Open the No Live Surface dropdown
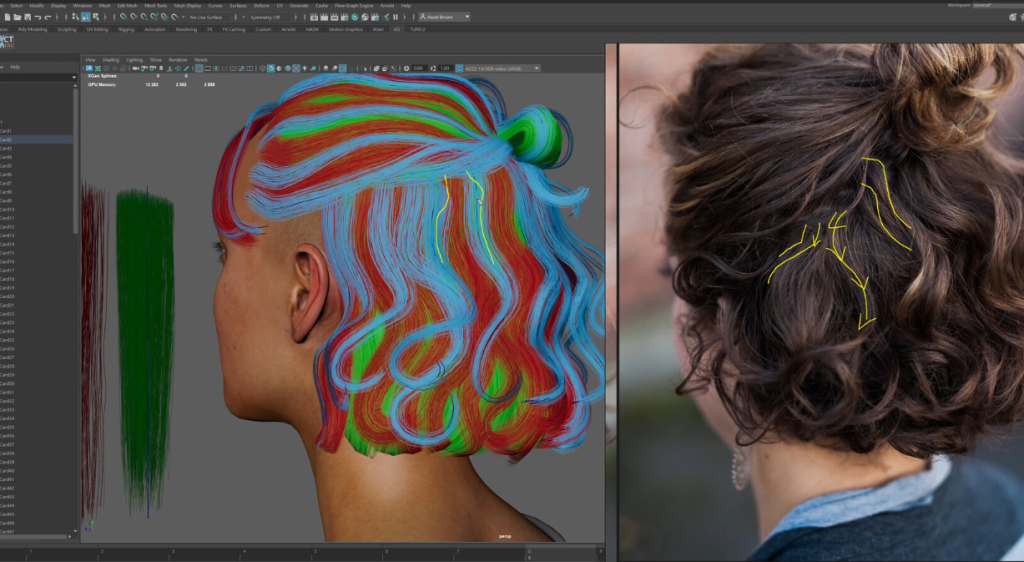 tap(208, 17)
